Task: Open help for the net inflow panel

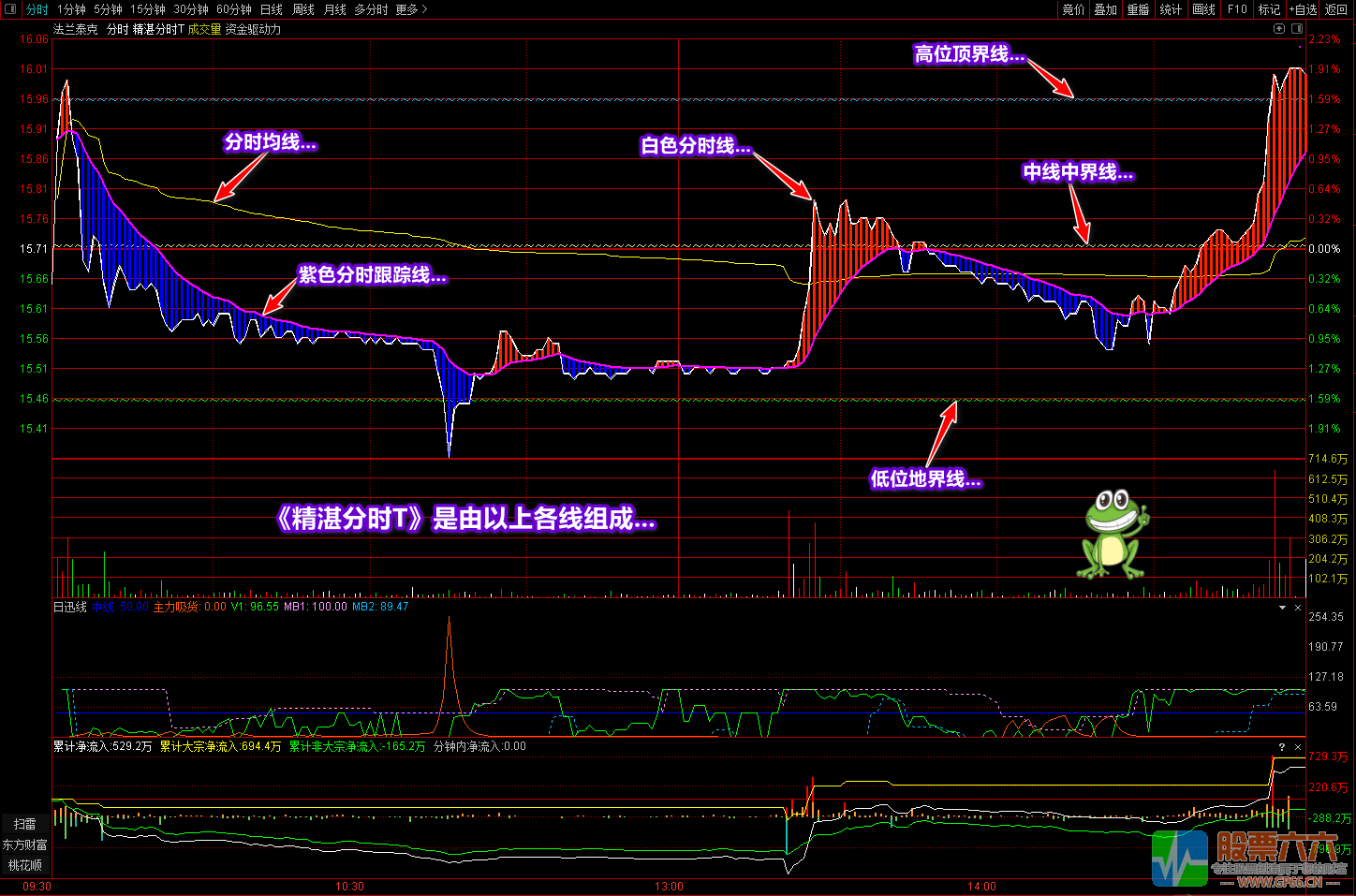Action: [x=1282, y=747]
